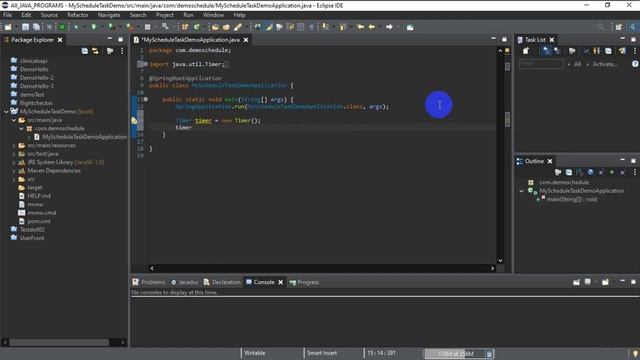Open the Refactor menu
The image size is (640, 360).
coord(78,15)
